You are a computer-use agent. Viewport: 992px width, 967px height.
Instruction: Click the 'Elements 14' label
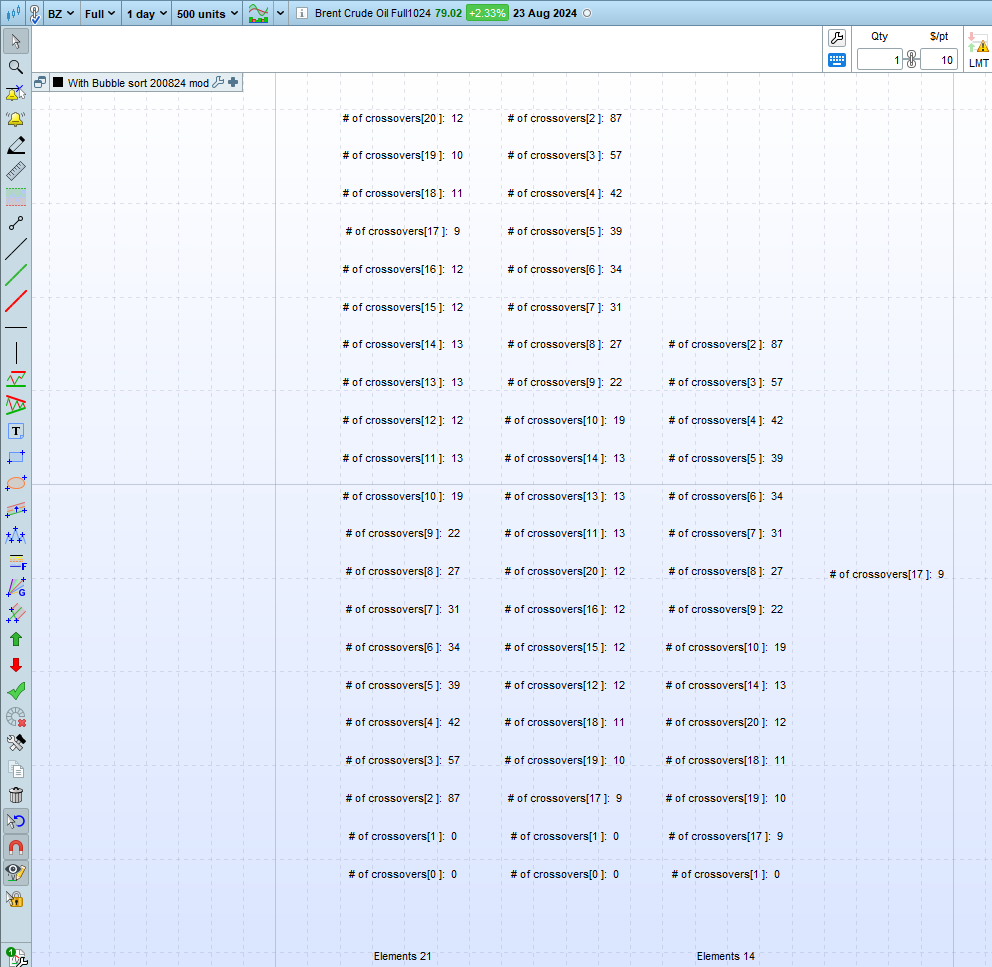pos(726,956)
